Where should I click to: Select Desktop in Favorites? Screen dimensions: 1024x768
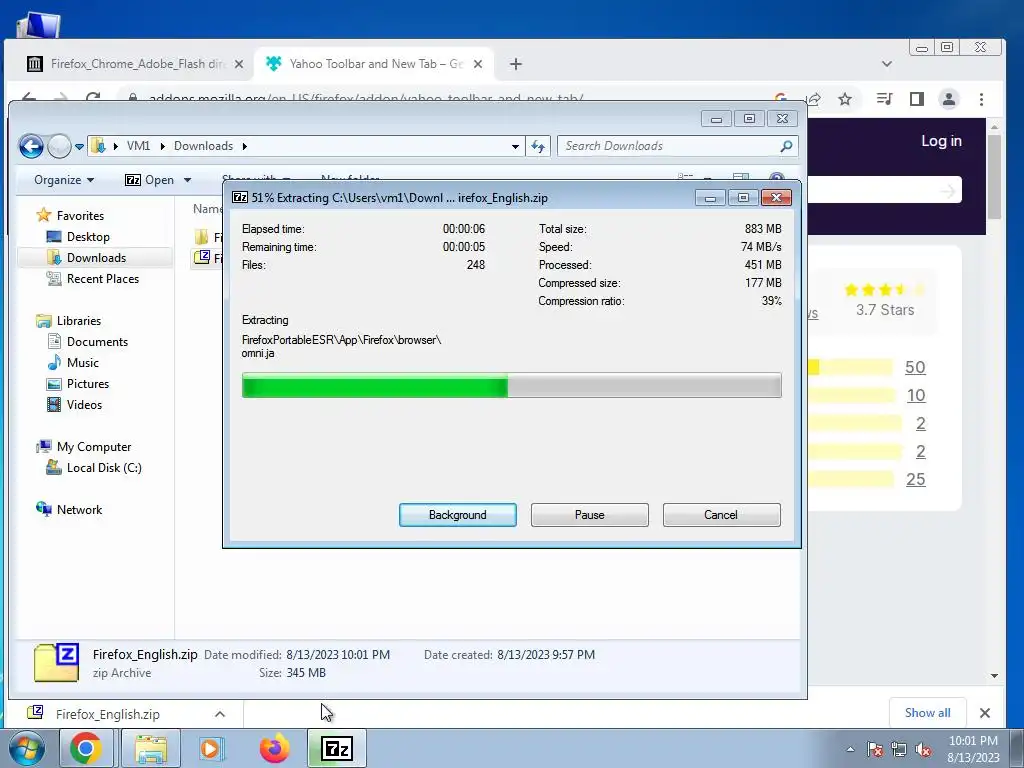coord(88,236)
